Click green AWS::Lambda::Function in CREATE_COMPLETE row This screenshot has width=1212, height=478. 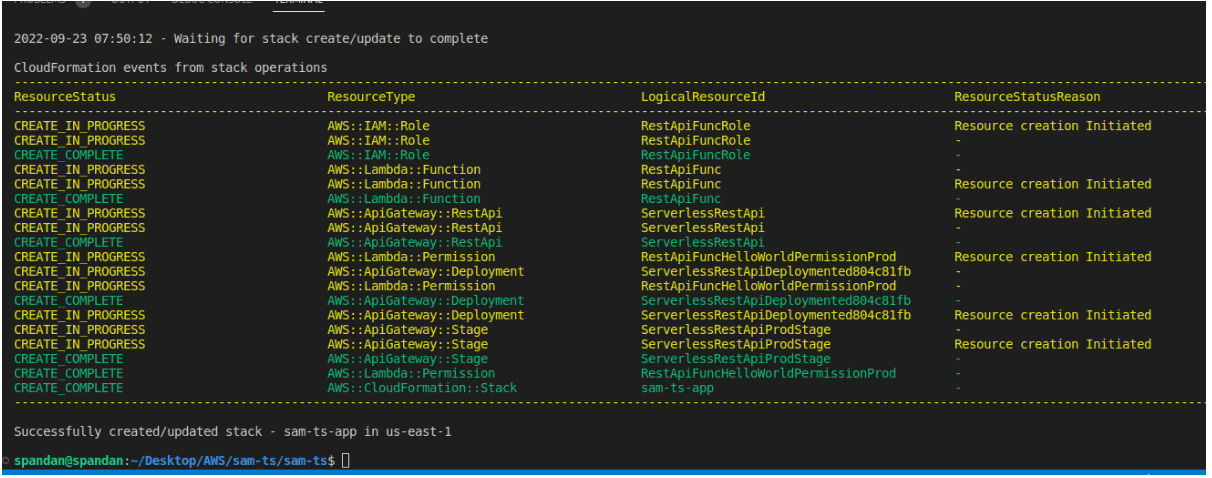[404, 199]
